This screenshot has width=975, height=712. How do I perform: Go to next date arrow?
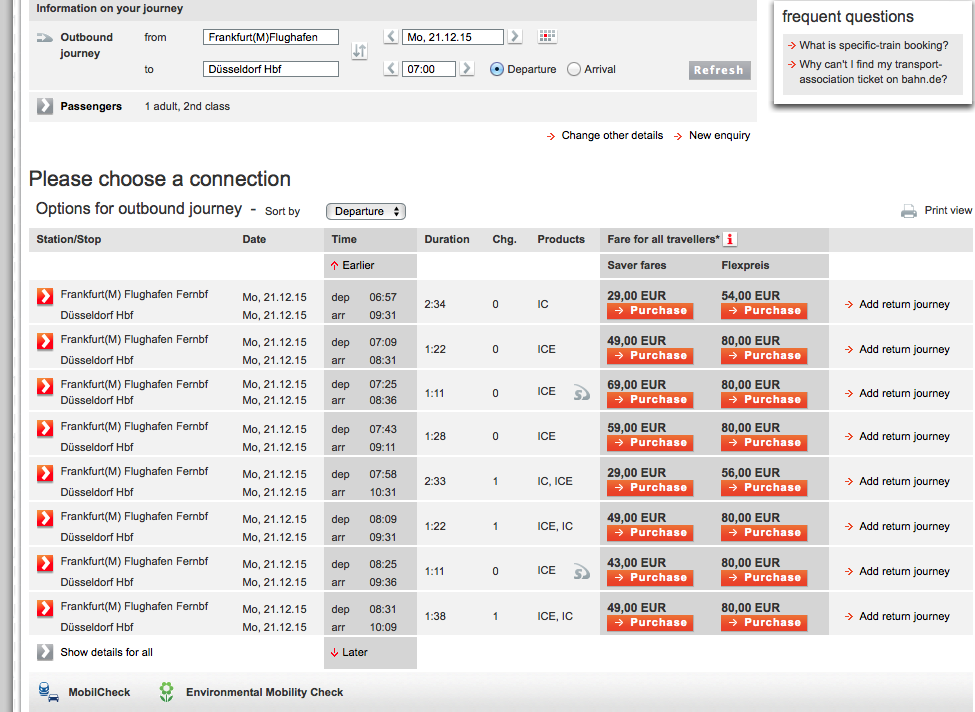tap(515, 37)
